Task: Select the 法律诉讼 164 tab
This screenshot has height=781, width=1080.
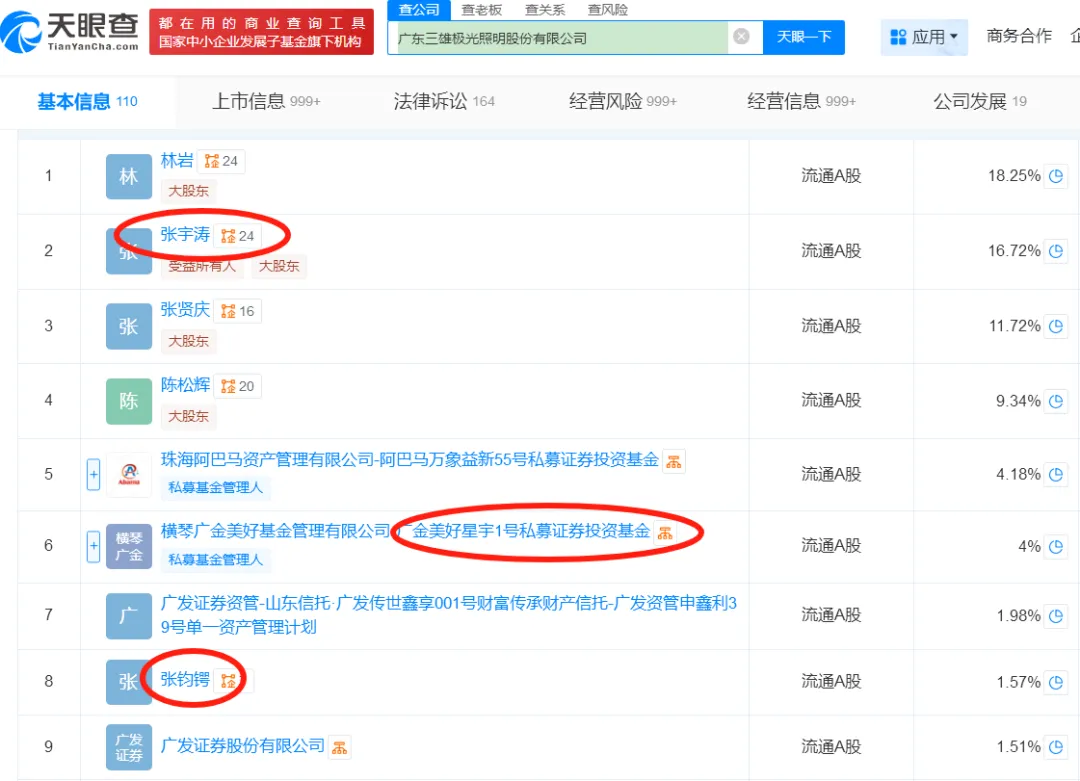Action: tap(444, 102)
